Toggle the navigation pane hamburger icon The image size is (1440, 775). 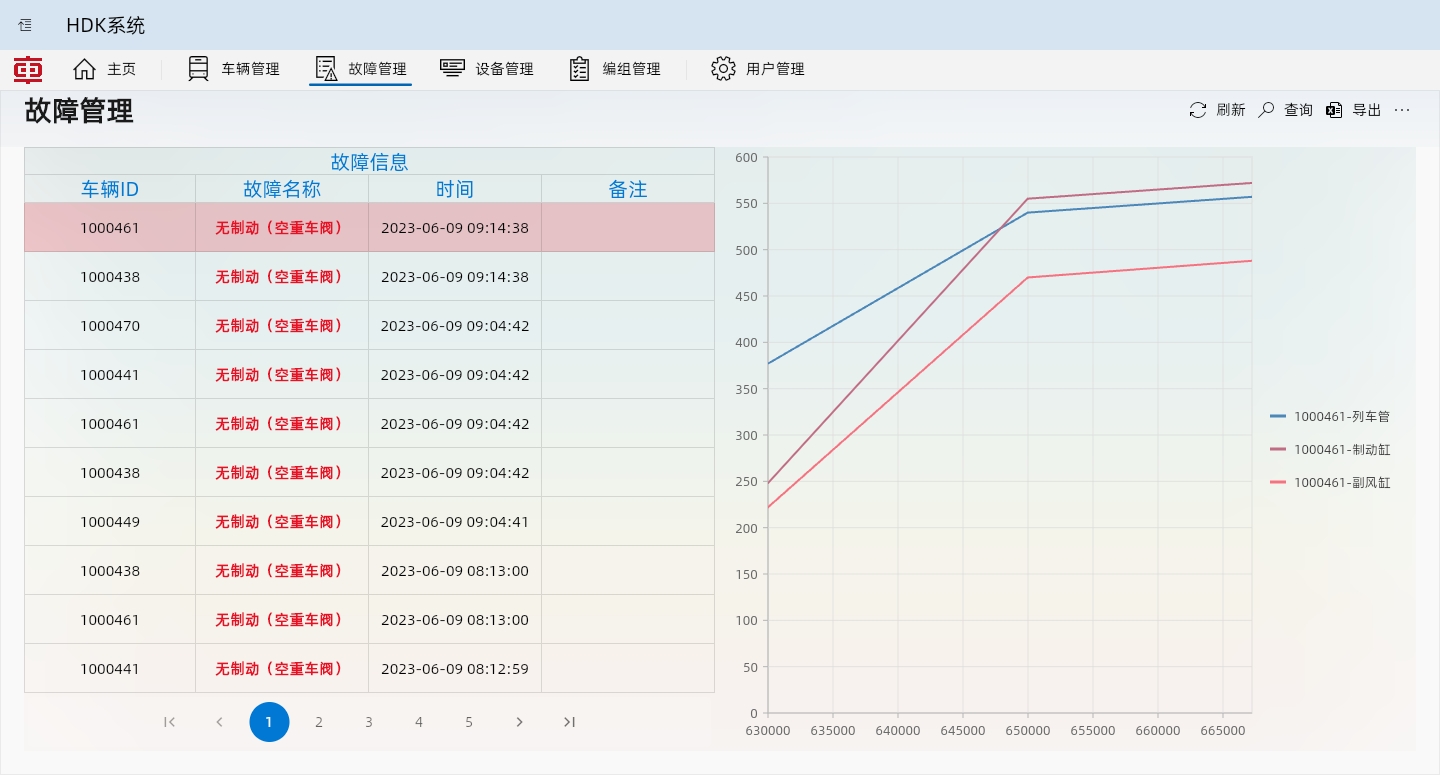click(25, 25)
